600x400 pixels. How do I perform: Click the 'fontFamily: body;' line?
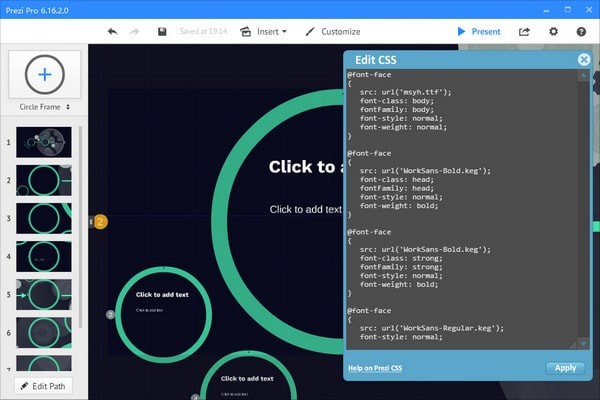point(396,109)
